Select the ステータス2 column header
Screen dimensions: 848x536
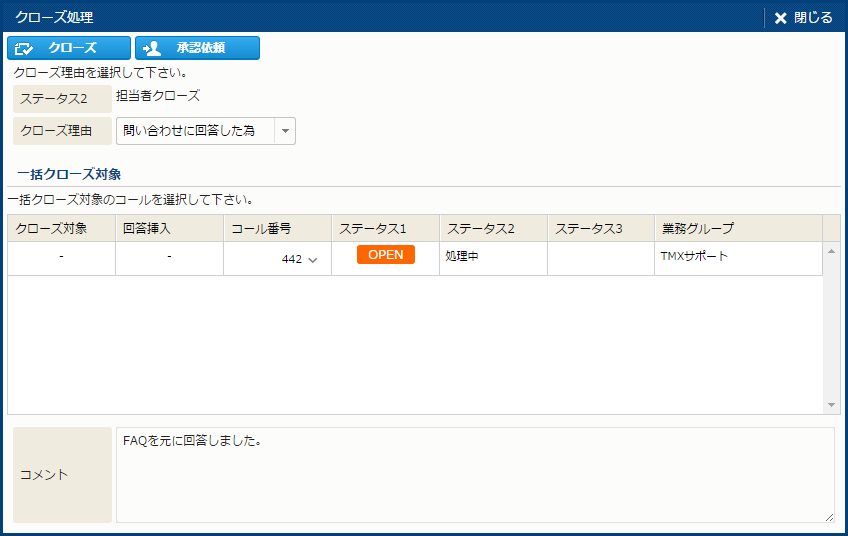[x=493, y=228]
